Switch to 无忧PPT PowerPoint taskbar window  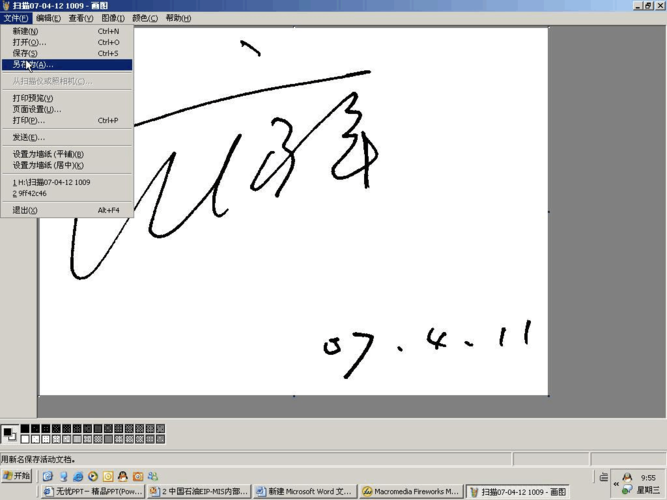pos(92,492)
